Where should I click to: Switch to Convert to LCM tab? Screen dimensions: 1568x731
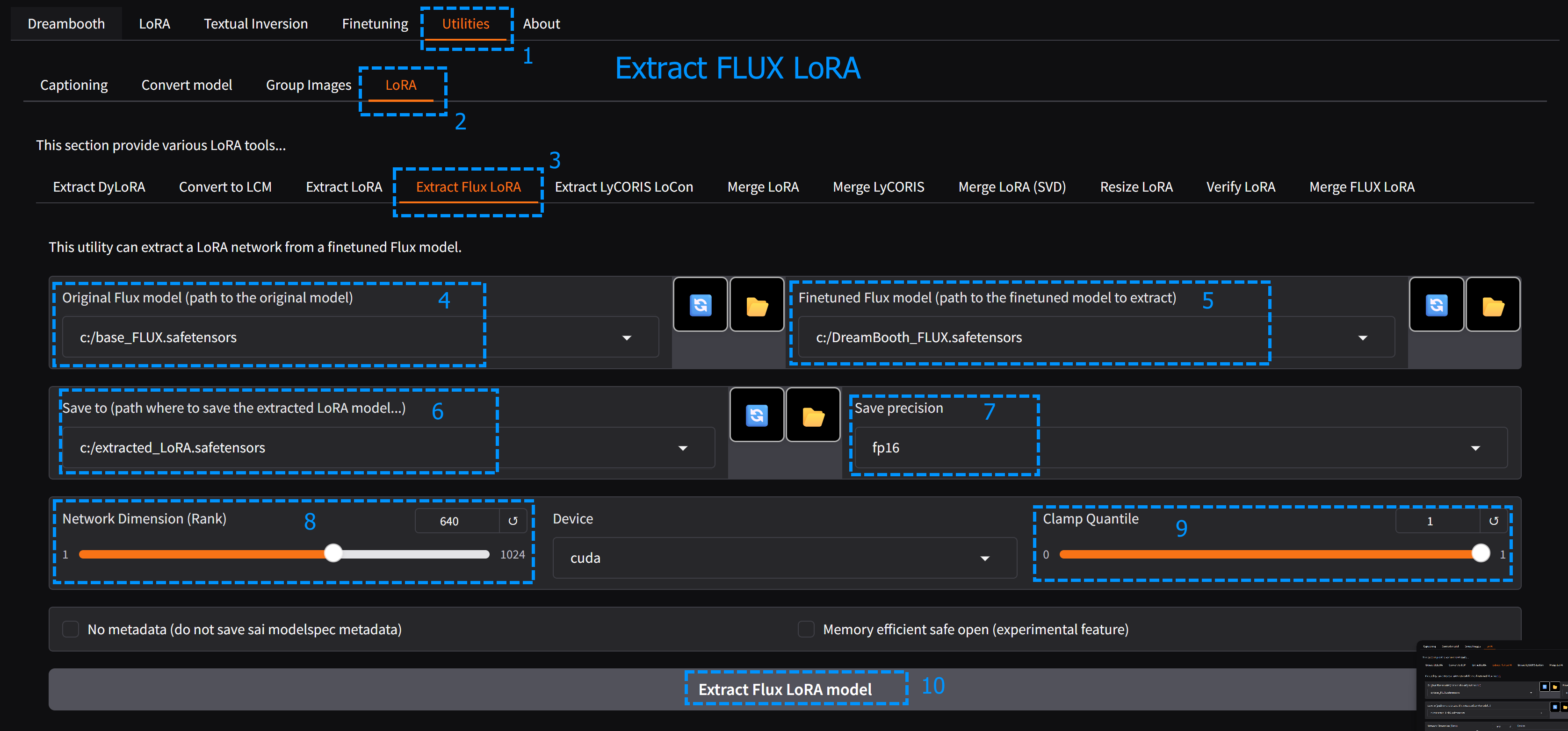pos(225,187)
